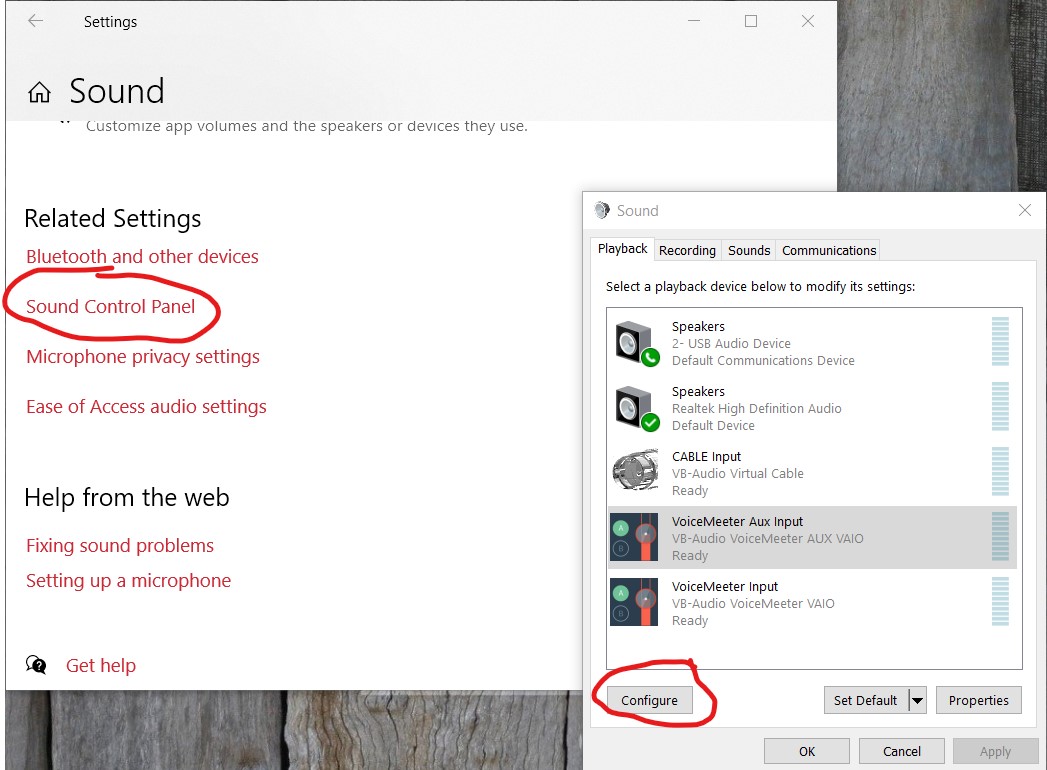
Task: Go back using the Settings back arrow
Action: (x=35, y=21)
